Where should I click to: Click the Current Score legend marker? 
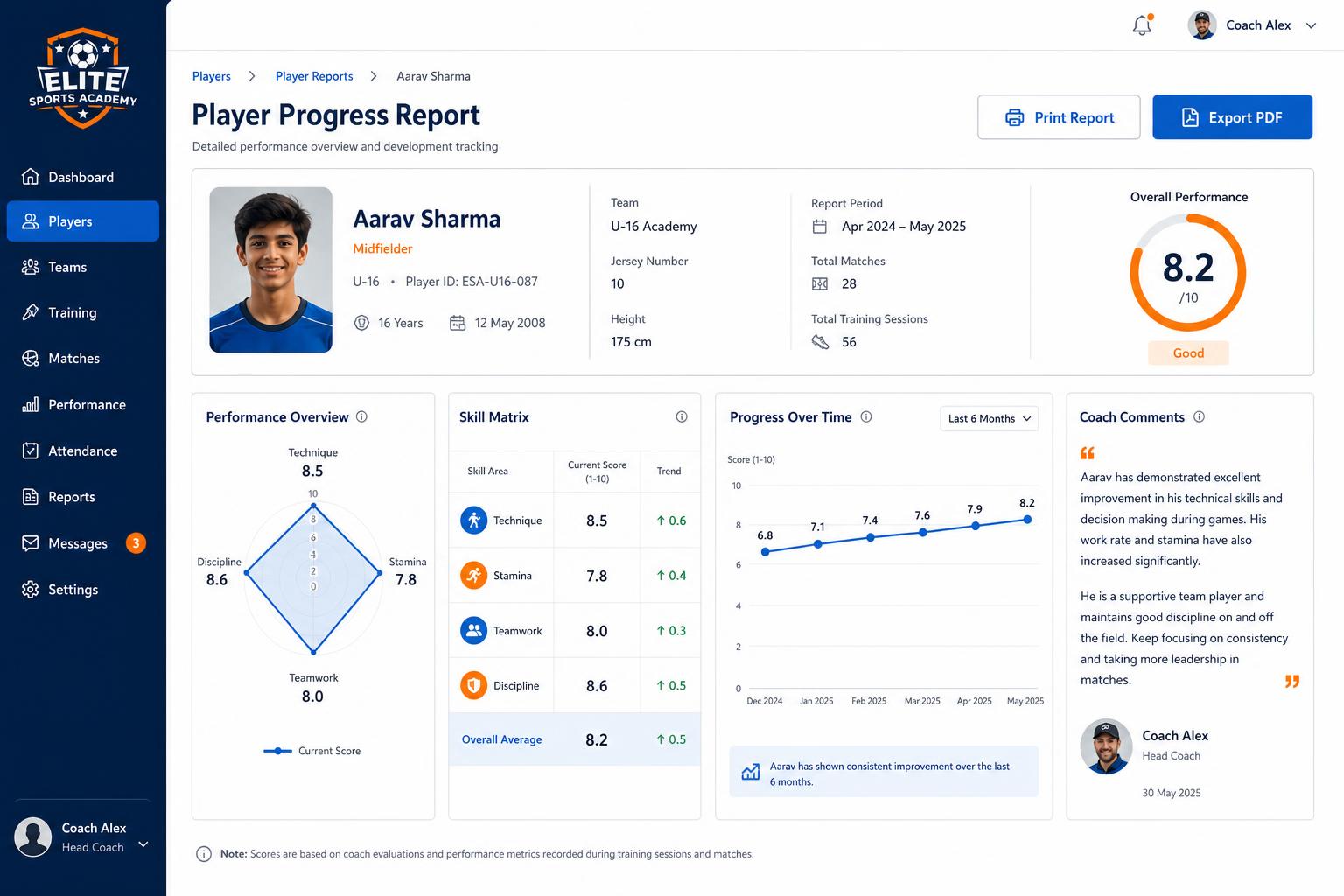277,751
